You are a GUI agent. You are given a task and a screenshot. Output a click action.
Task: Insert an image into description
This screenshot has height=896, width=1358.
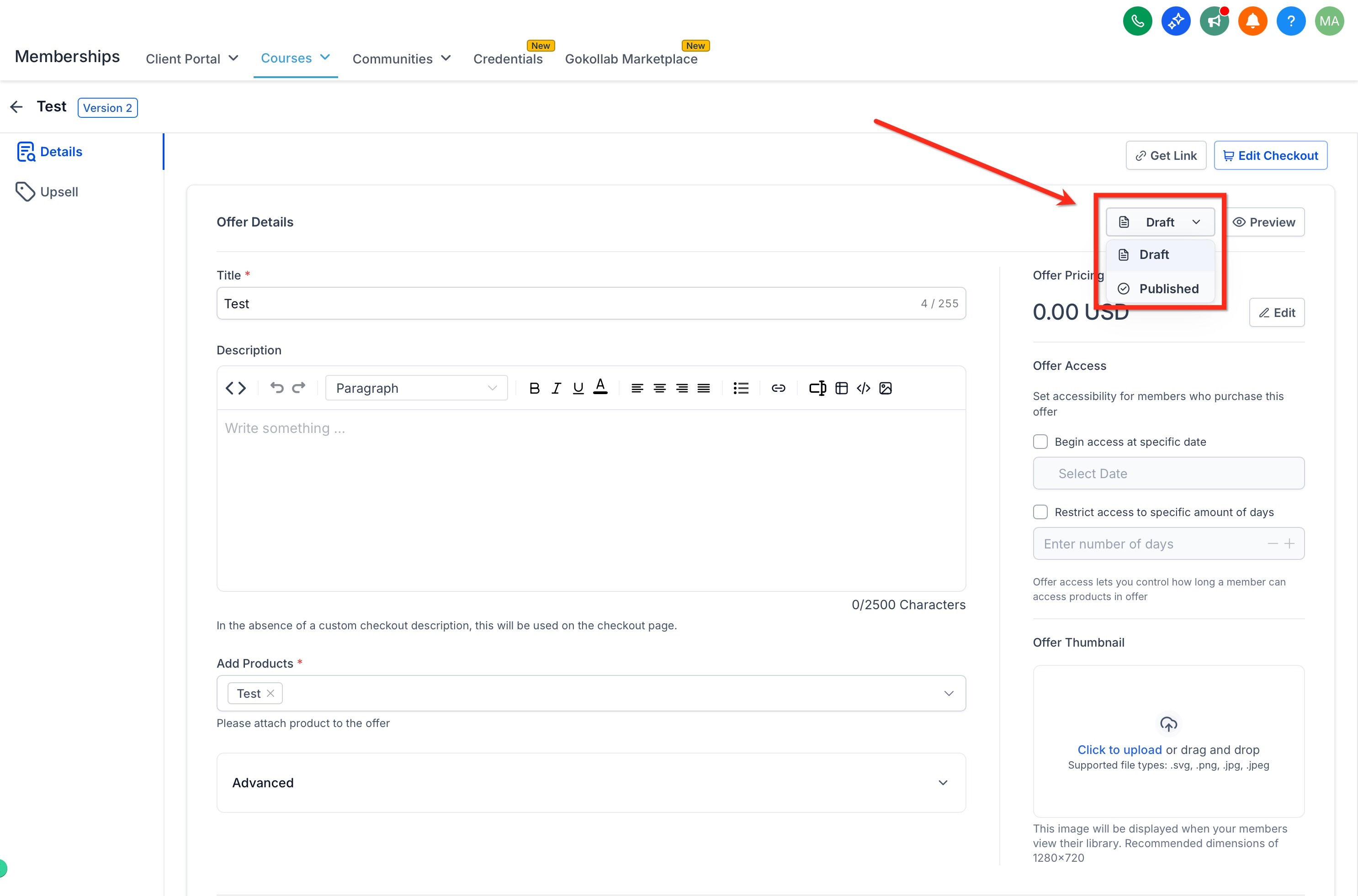point(885,388)
